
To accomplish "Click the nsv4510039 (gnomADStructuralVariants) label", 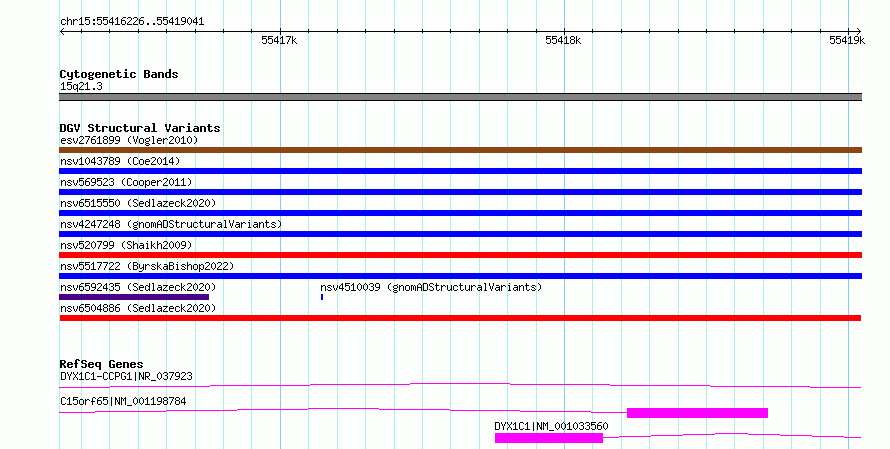I will pos(431,287).
